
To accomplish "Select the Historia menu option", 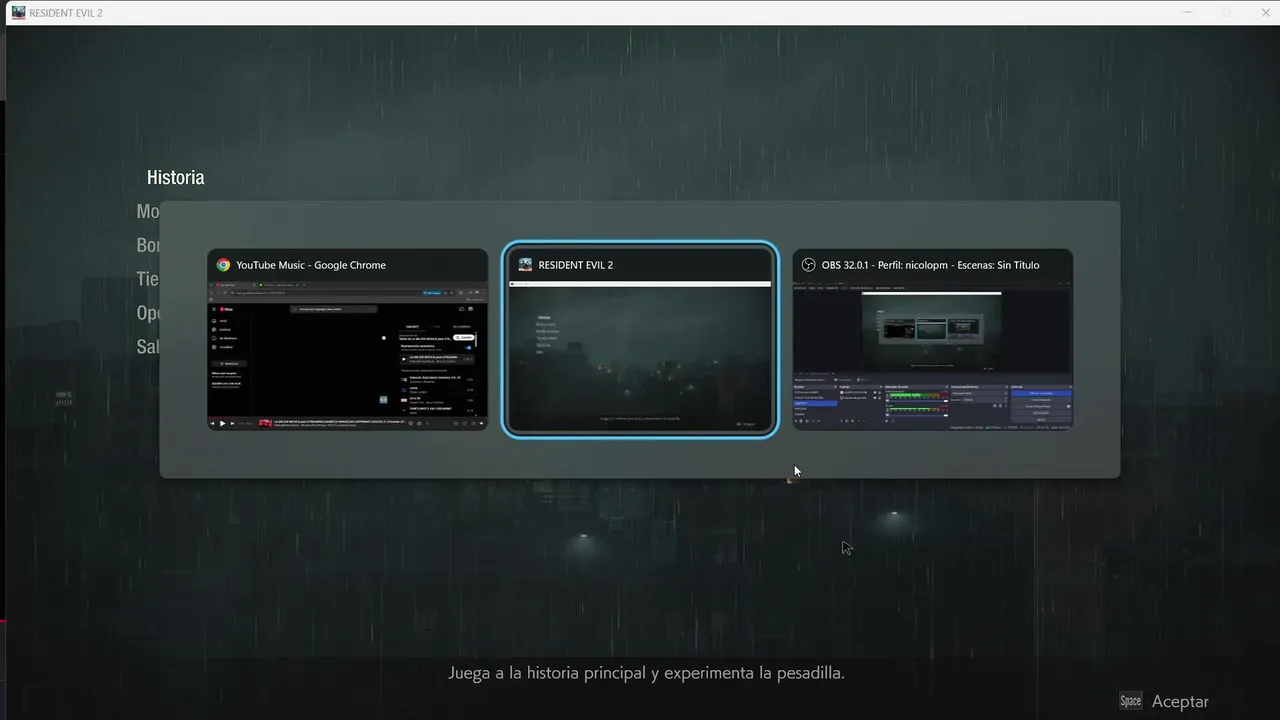I will click(x=175, y=178).
